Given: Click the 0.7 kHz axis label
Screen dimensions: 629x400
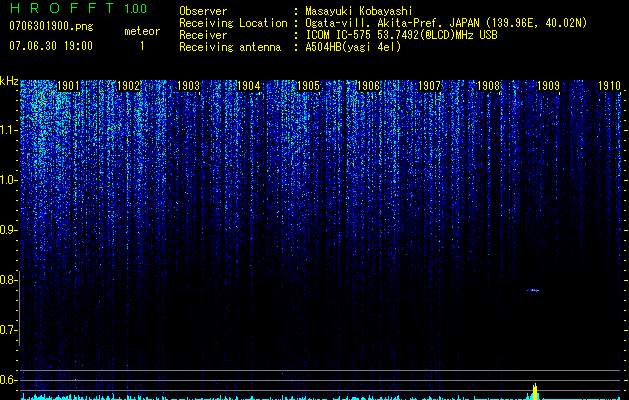Looking at the screenshot, I should pos(7,330).
